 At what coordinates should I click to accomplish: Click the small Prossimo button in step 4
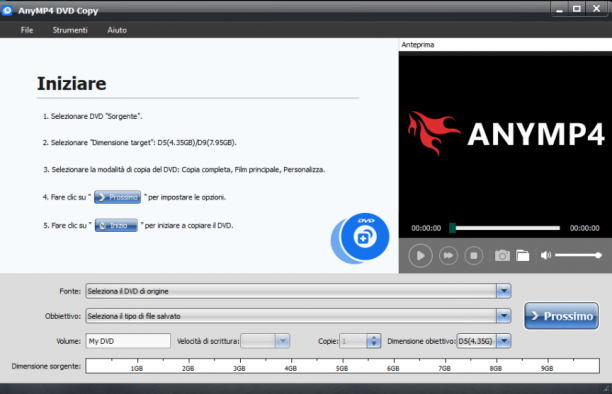pos(117,197)
